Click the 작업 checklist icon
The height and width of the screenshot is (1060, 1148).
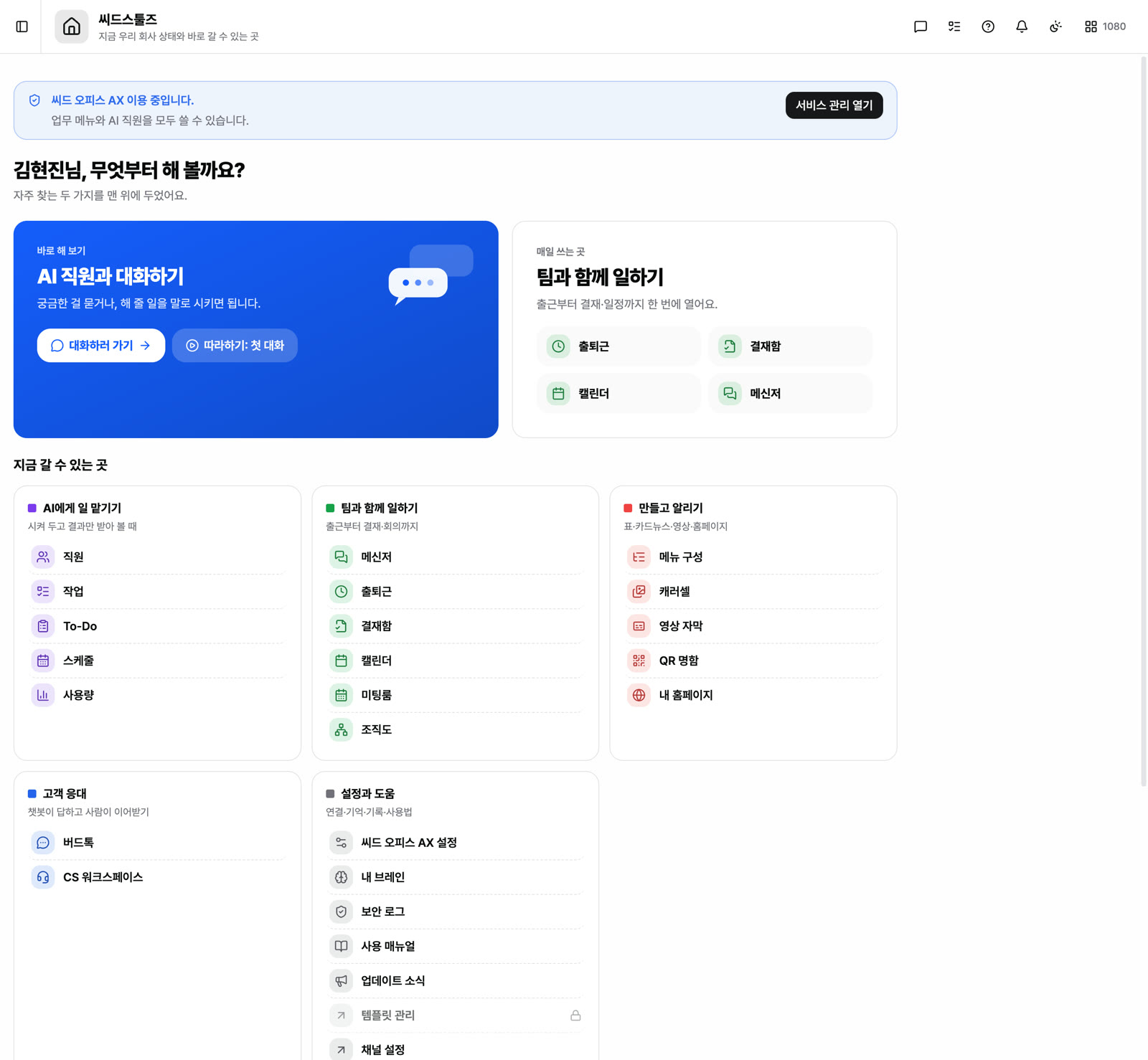click(x=43, y=591)
